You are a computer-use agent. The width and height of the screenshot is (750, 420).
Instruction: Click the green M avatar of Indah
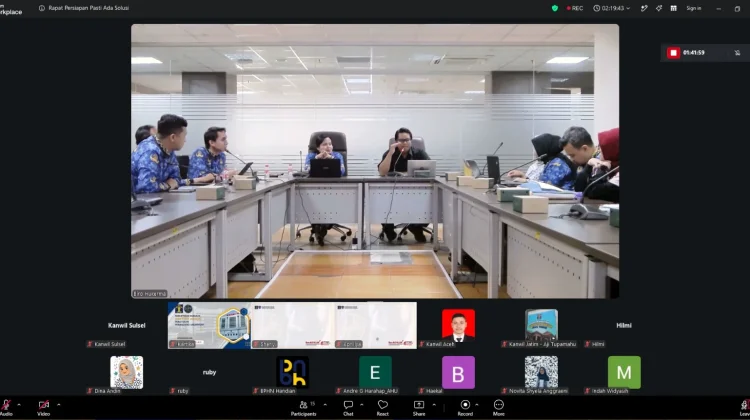click(x=624, y=372)
